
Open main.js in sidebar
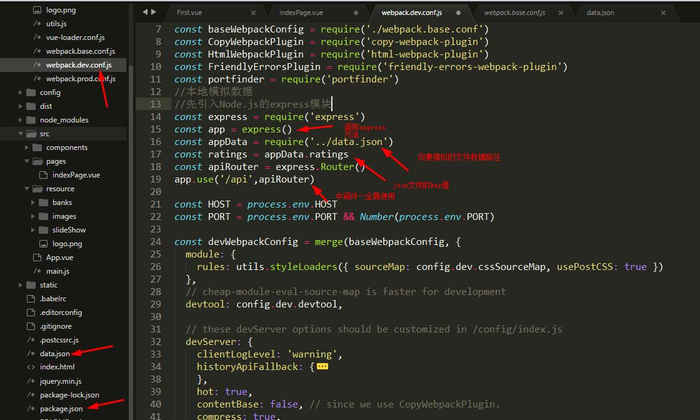click(x=58, y=271)
